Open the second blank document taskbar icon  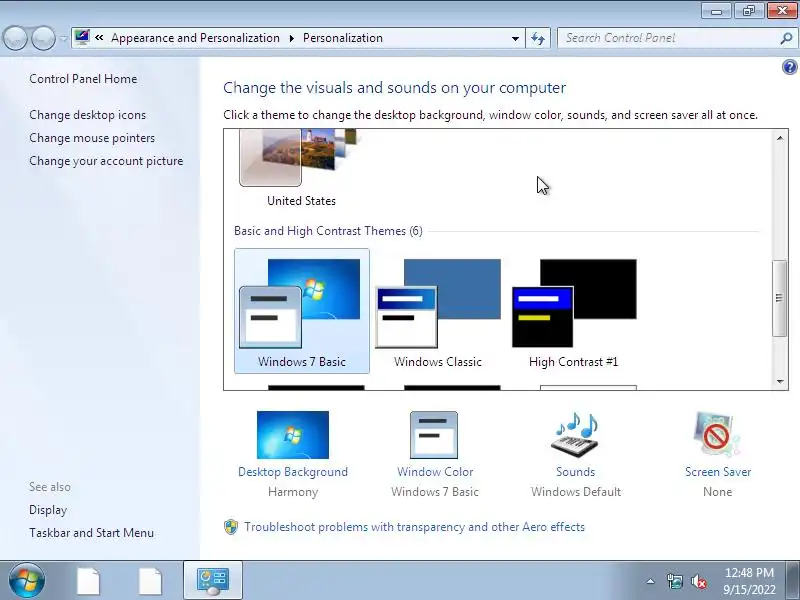click(151, 581)
